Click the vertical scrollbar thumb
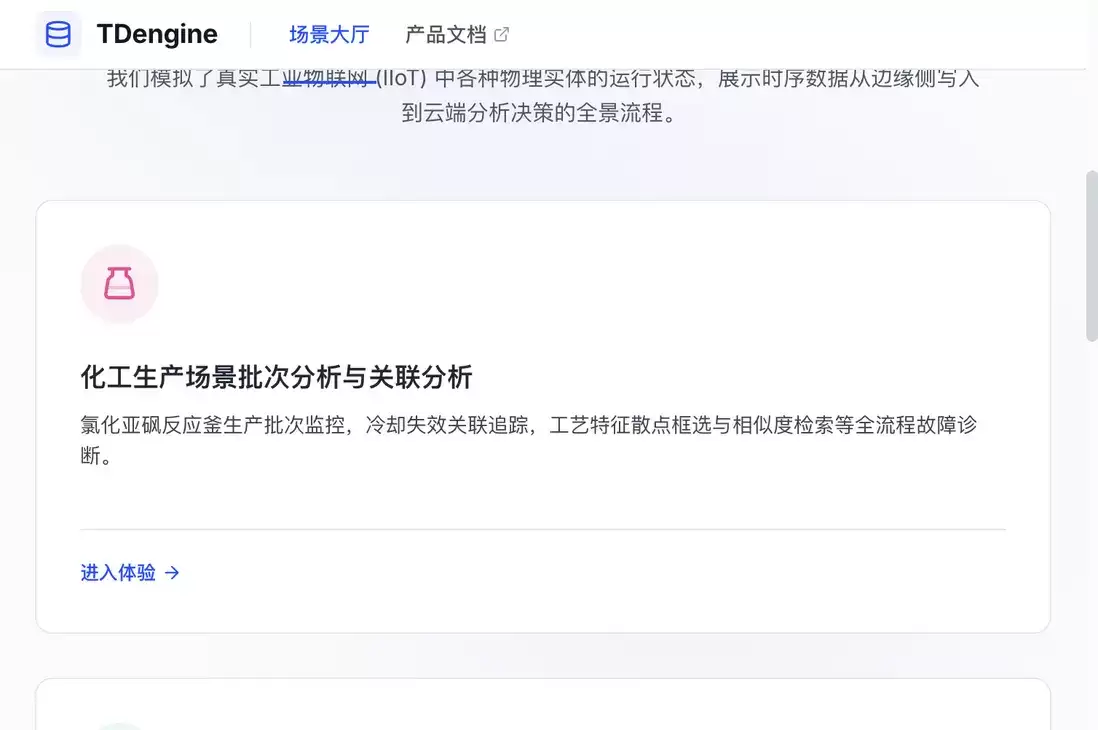The image size is (1098, 730). (1091, 256)
